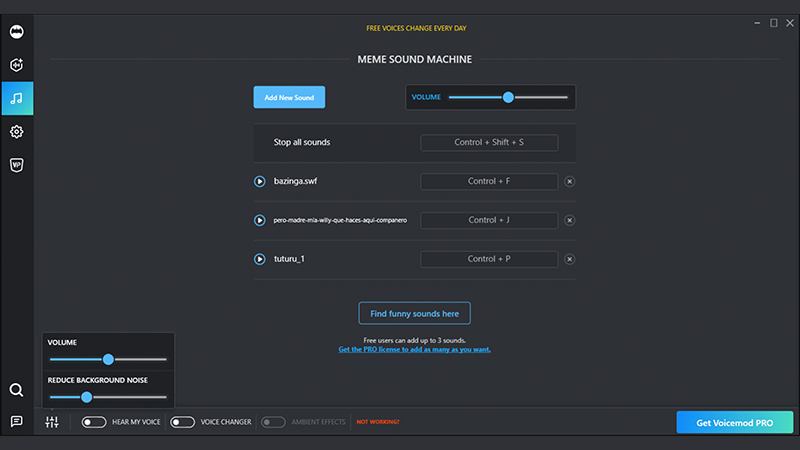Click the tuturu_1 sound name

coord(289,259)
